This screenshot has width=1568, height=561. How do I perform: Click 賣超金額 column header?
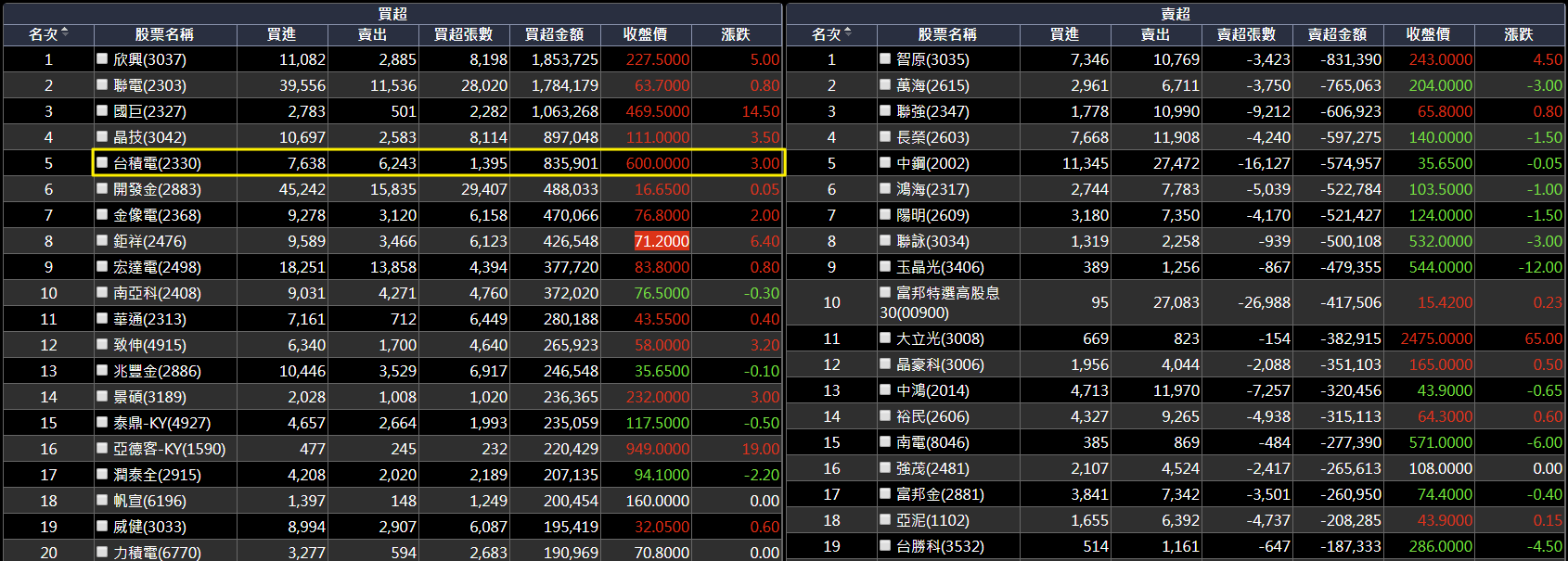tap(1338, 34)
